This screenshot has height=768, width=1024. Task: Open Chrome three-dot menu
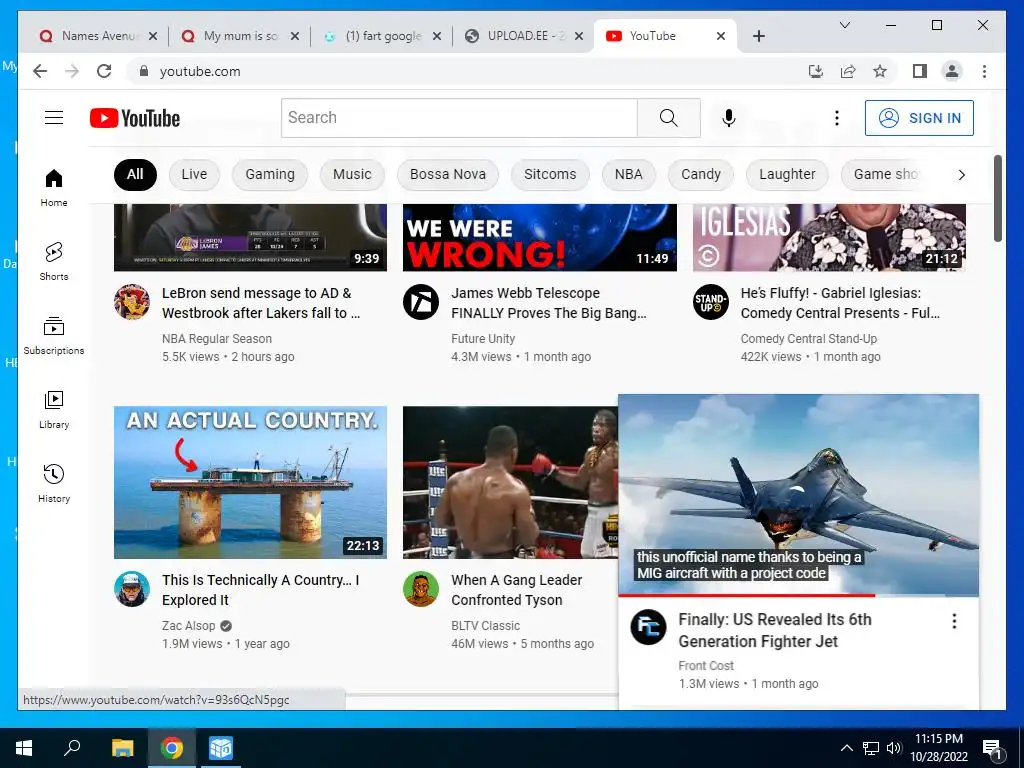[x=984, y=71]
